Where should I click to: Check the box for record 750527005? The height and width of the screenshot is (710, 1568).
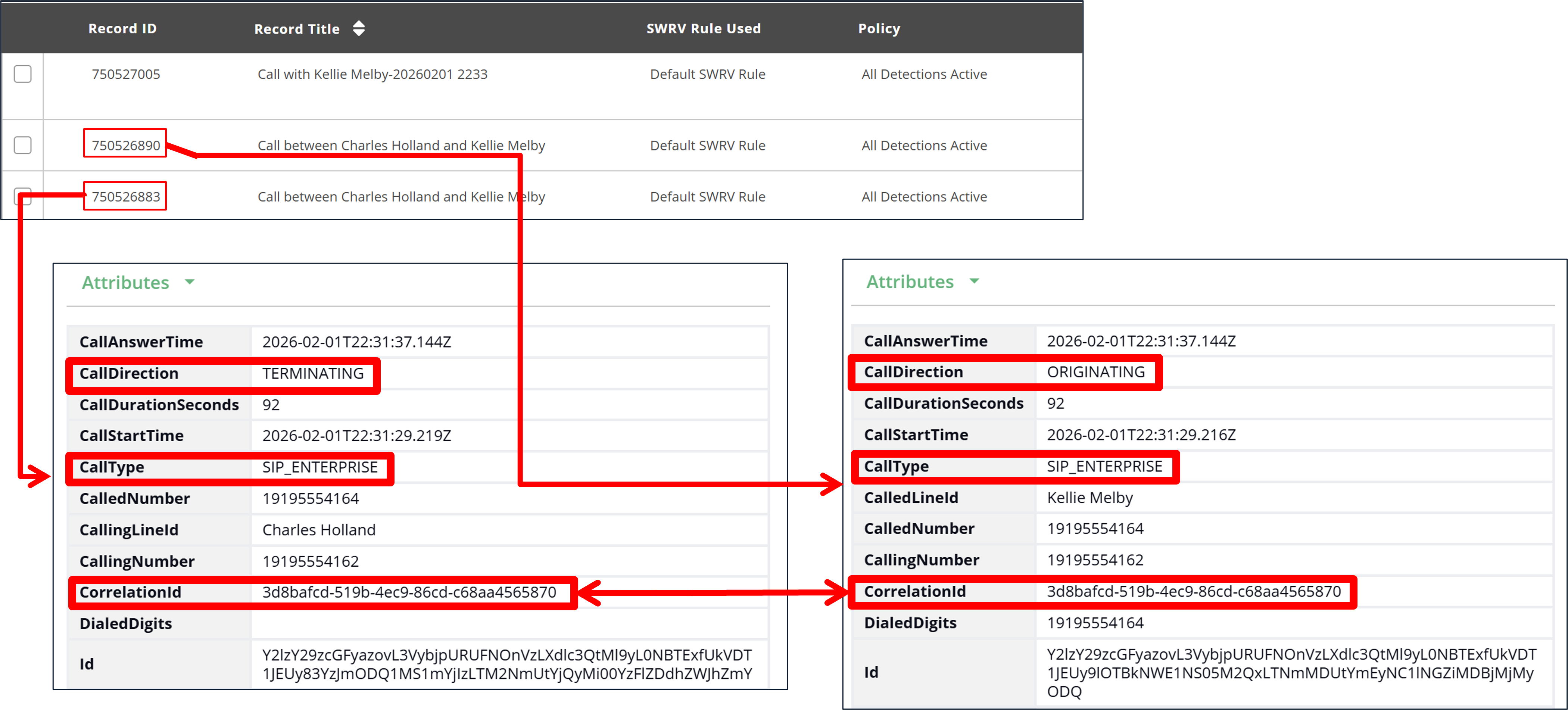22,74
